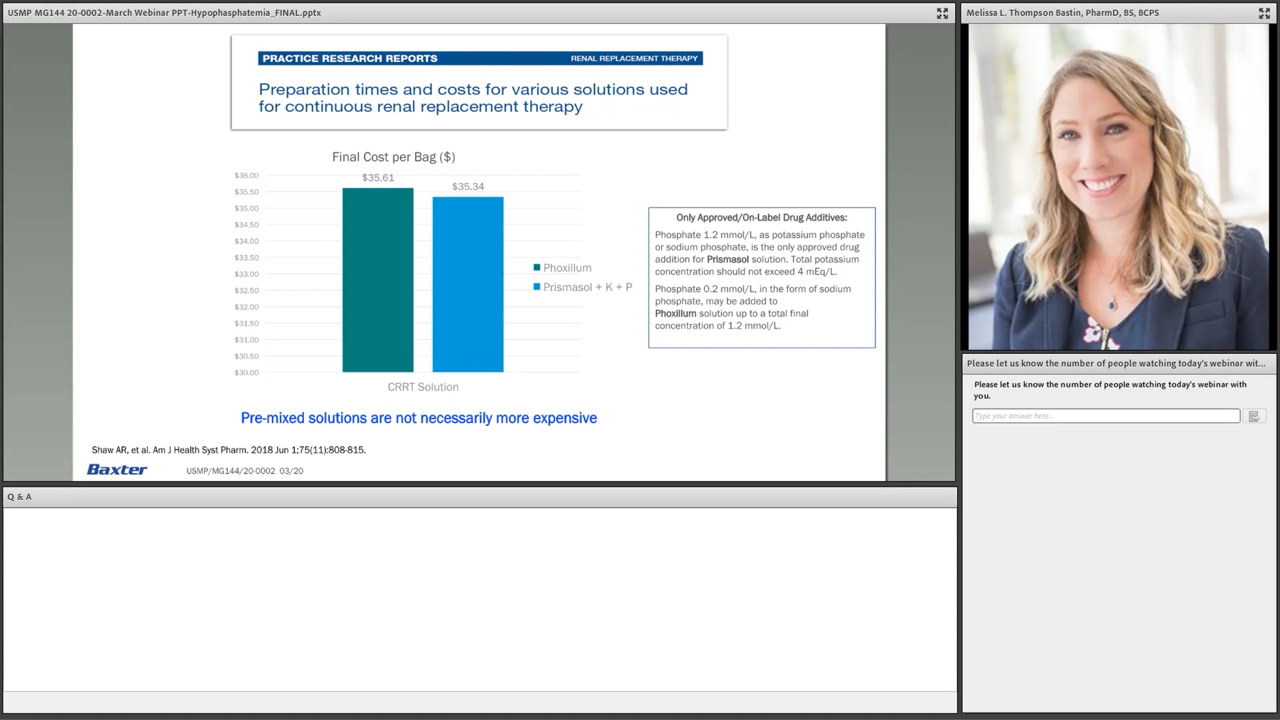Viewport: 1280px width, 720px height.
Task: Click the 'CRRT Solution' axis label
Action: coord(423,387)
